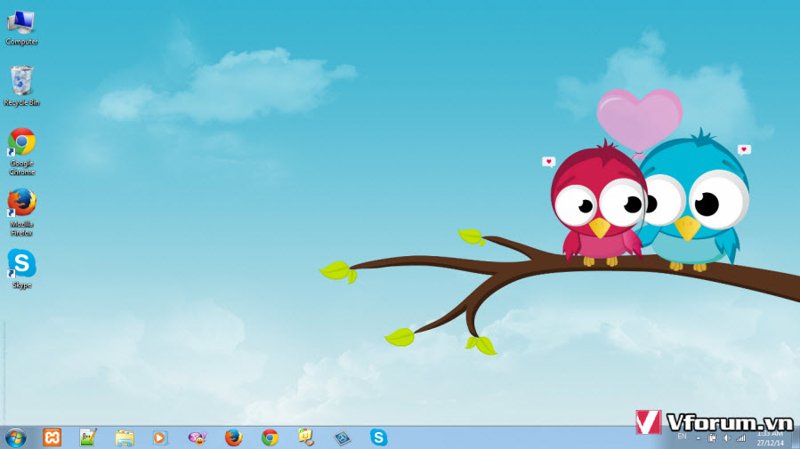Launch Chrome from the taskbar
This screenshot has height=449, width=800.
(270, 438)
